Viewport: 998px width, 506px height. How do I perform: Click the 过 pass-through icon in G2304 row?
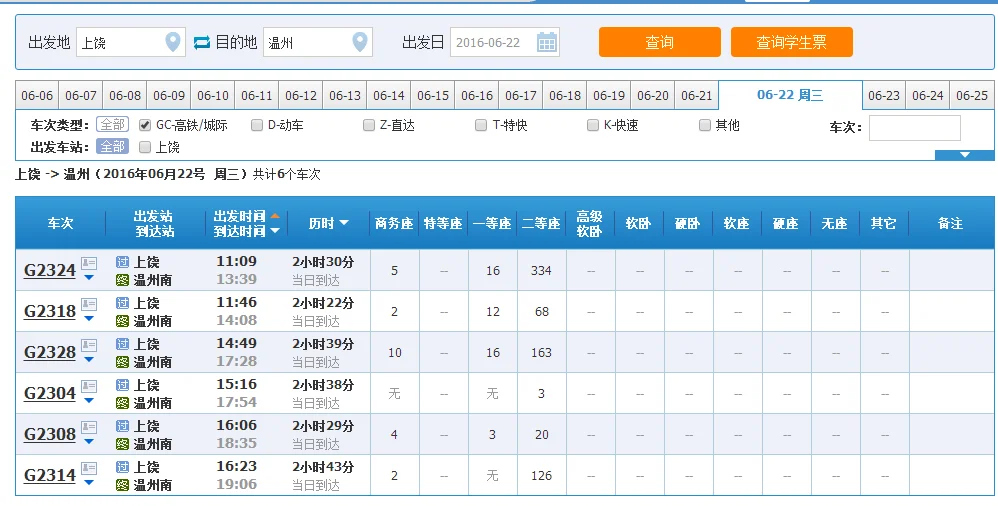(x=122, y=385)
